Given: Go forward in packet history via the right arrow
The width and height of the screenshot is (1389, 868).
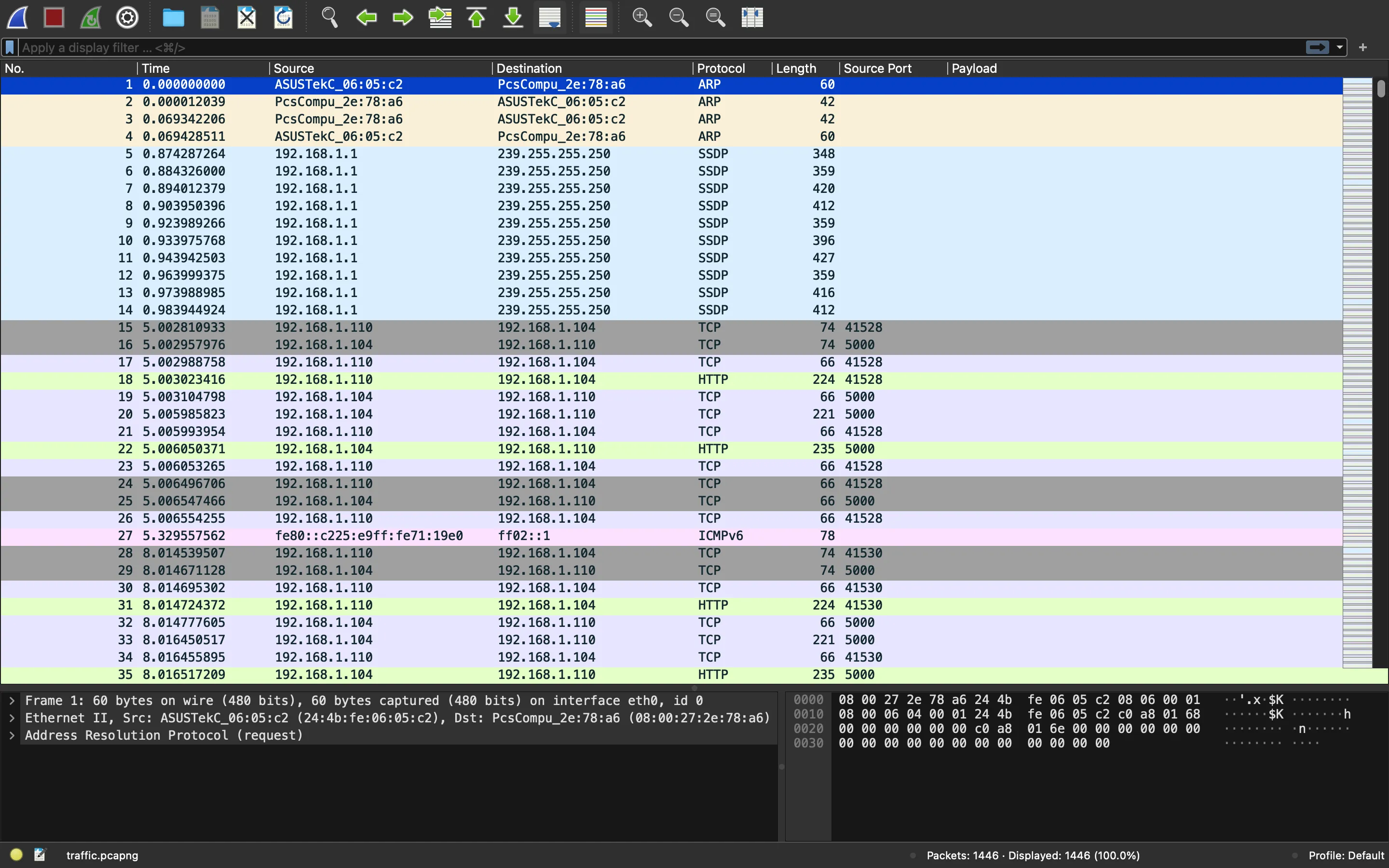Looking at the screenshot, I should tap(403, 17).
